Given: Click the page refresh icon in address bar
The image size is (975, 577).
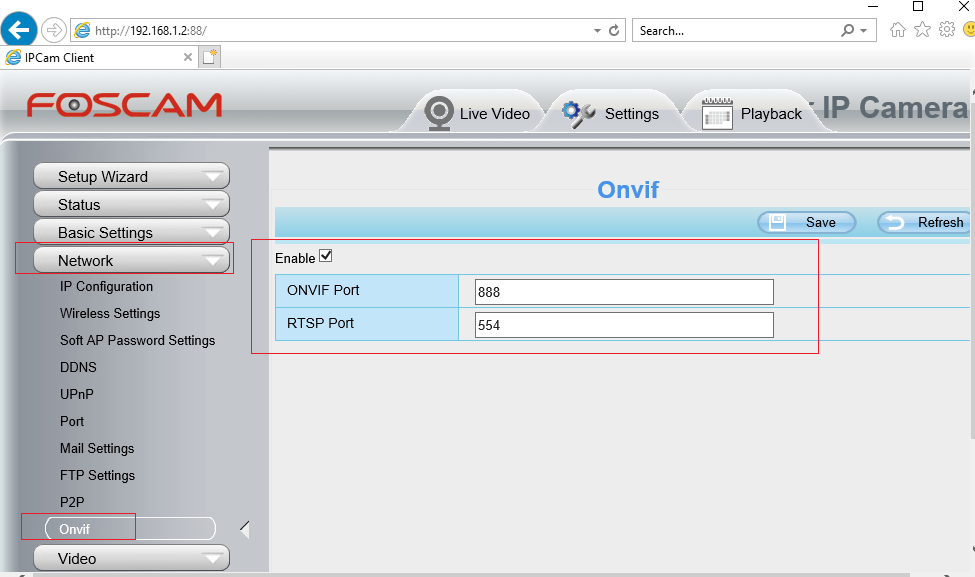Looking at the screenshot, I should (x=614, y=30).
